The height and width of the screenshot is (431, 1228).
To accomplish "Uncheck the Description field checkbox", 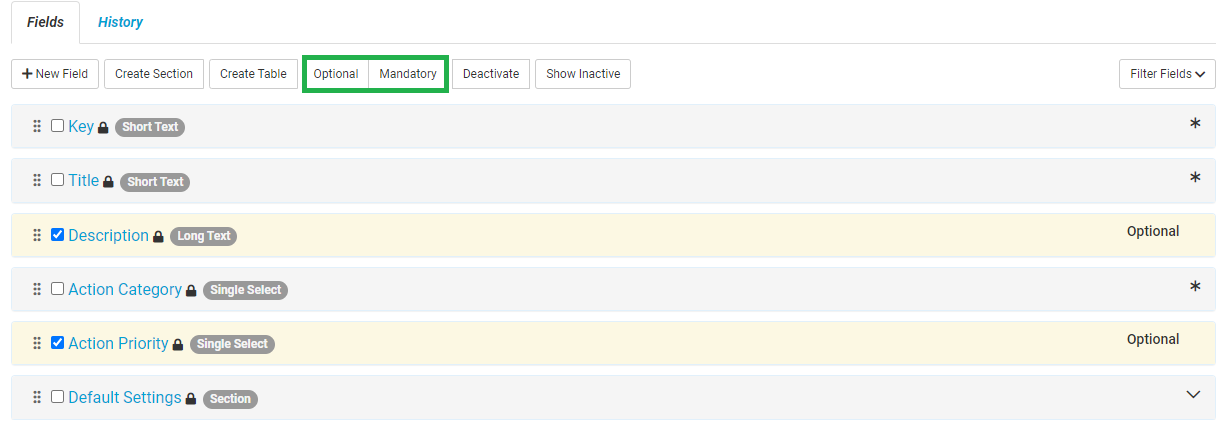I will pyautogui.click(x=58, y=234).
